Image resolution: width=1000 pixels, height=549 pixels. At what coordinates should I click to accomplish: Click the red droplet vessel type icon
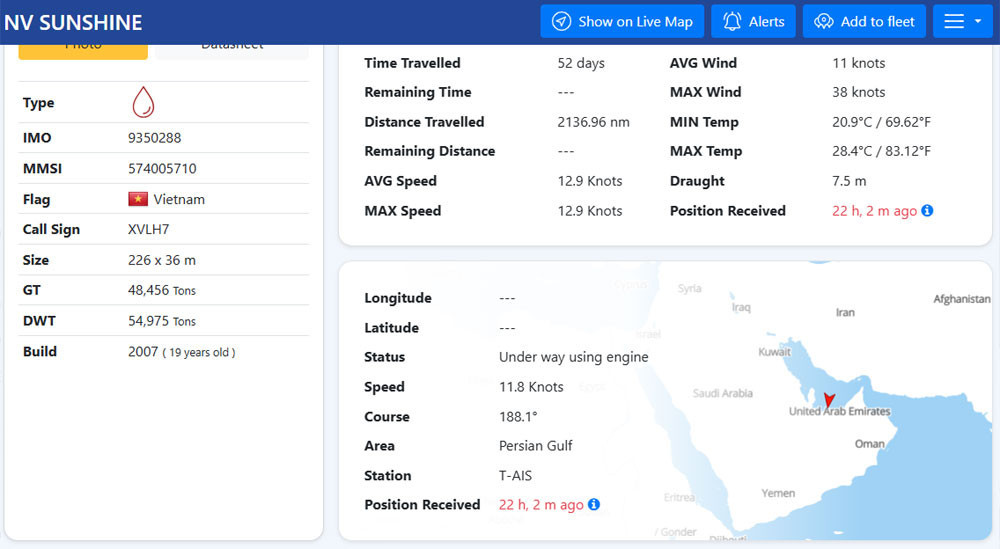[143, 102]
